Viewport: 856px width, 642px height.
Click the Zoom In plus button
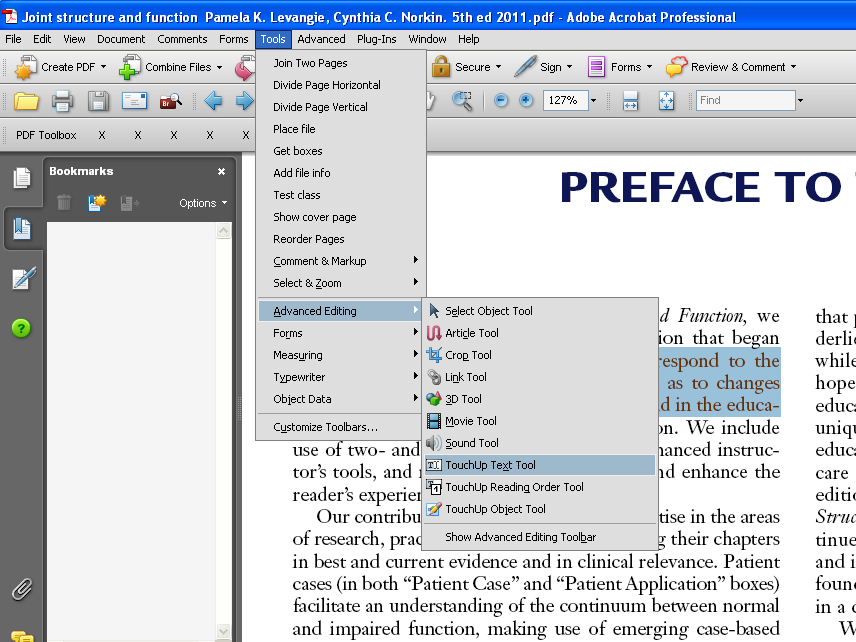point(526,100)
